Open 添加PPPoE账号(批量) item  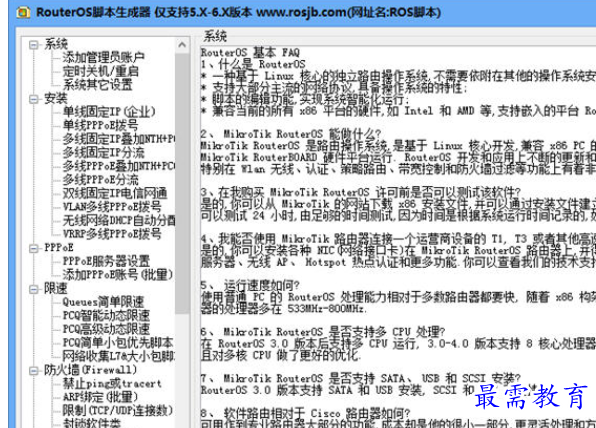coord(118,274)
